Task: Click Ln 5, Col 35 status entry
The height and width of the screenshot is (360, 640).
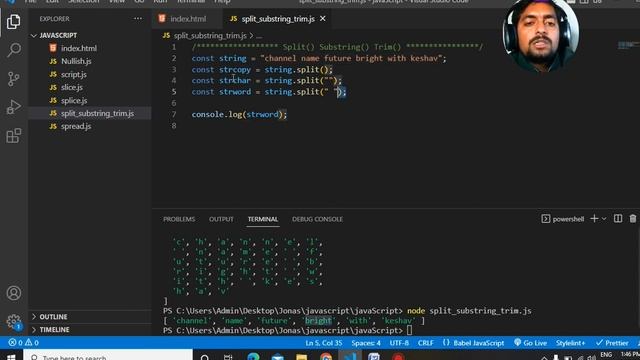Action: (324, 343)
